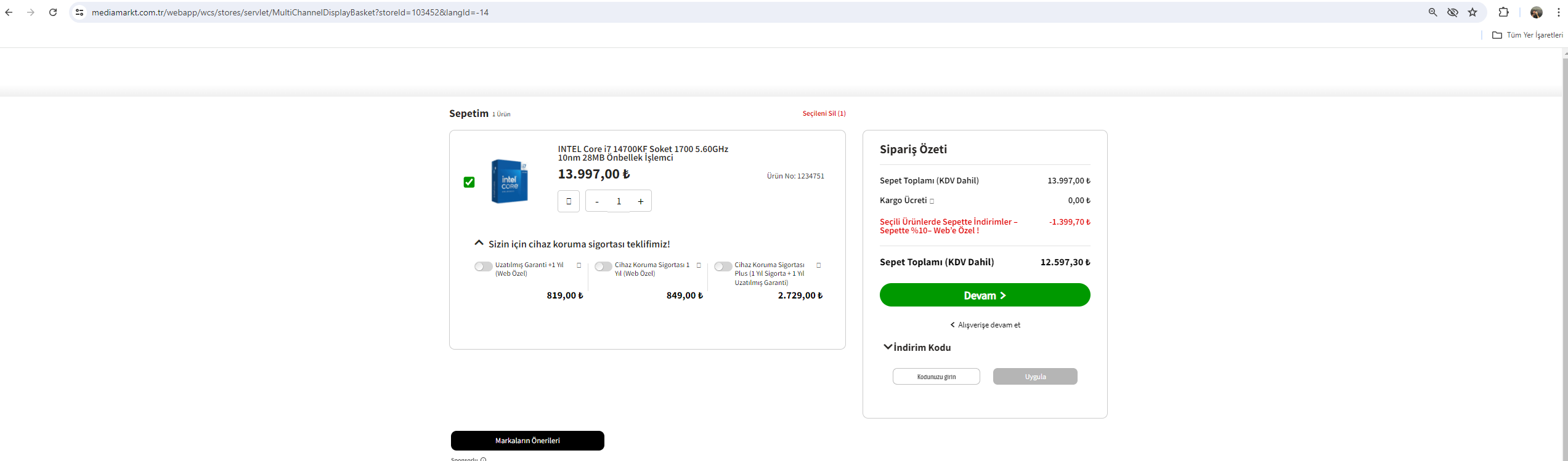The height and width of the screenshot is (461, 1568).
Task: Uncheck the Intel Core i7 product checkbox
Action: [469, 182]
